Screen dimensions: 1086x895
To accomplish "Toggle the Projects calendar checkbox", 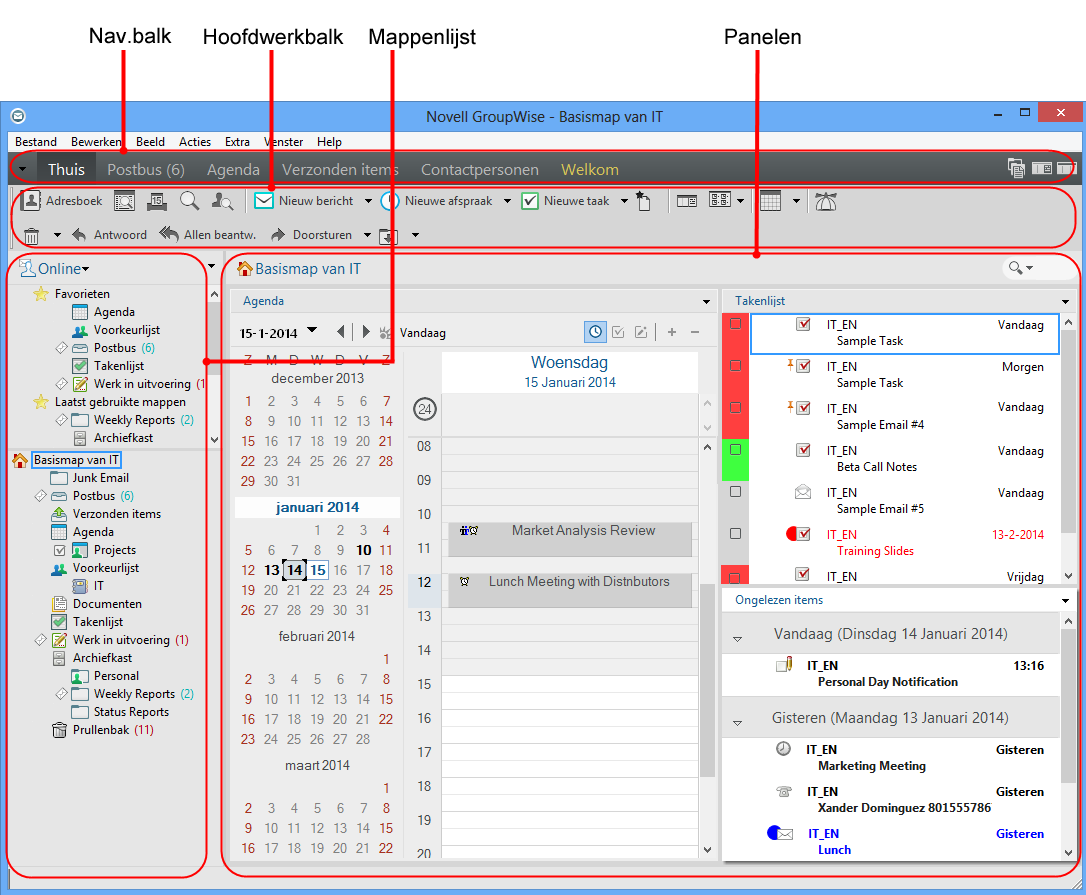I will click(60, 551).
